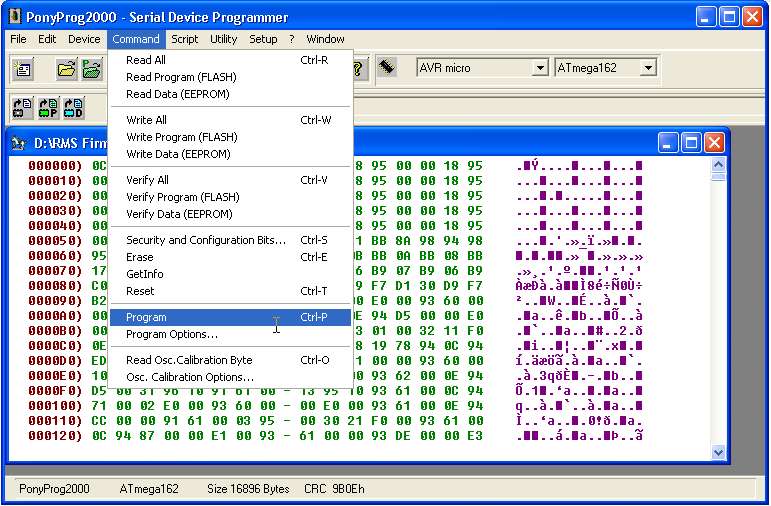Close the inner hex dump window
Viewport: 771px width, 506px height.
click(714, 143)
